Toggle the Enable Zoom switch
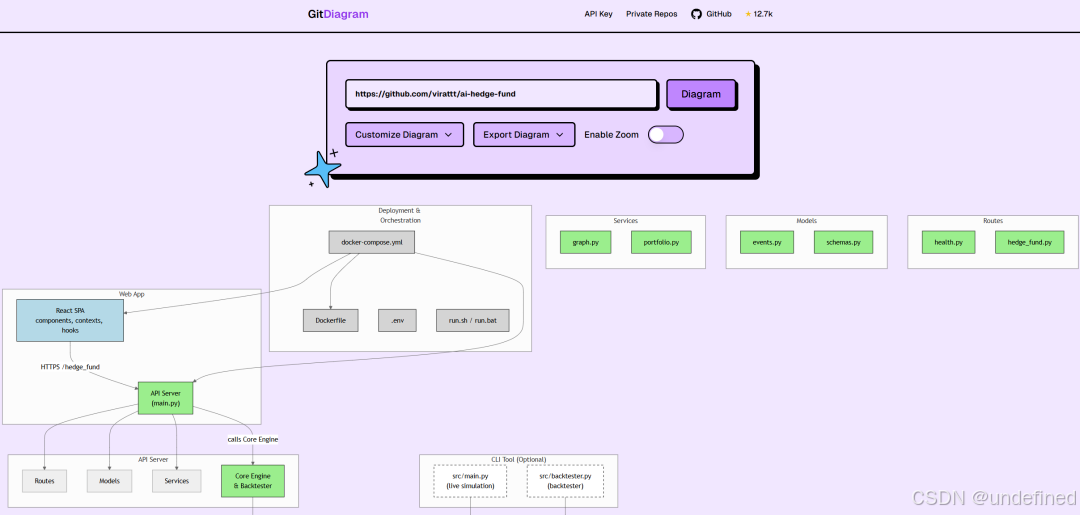The width and height of the screenshot is (1080, 515). click(665, 135)
